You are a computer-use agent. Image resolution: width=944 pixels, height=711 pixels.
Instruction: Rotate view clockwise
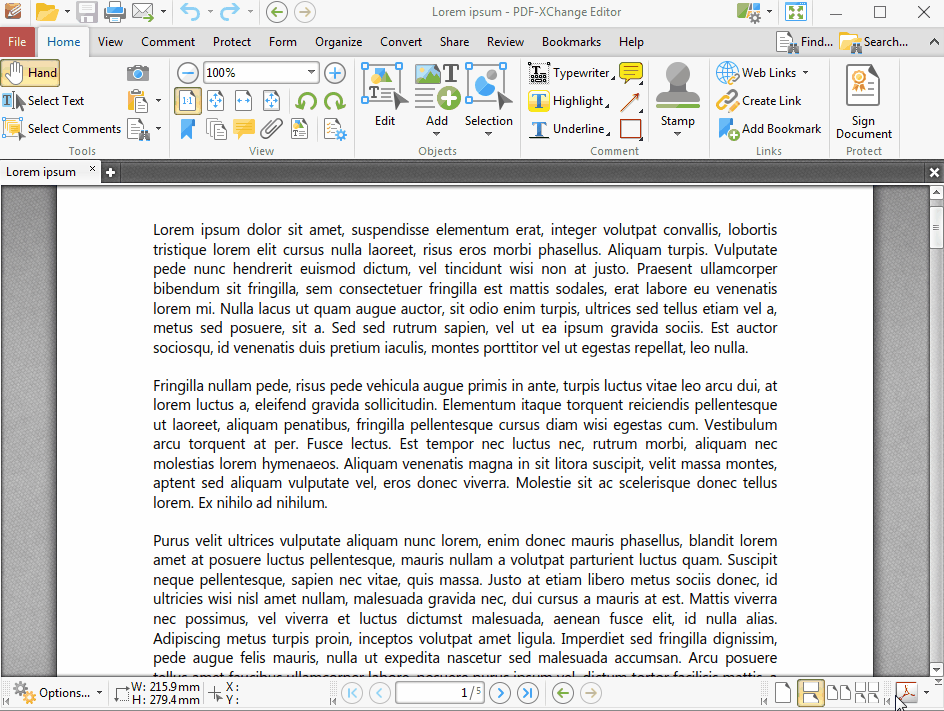334,101
